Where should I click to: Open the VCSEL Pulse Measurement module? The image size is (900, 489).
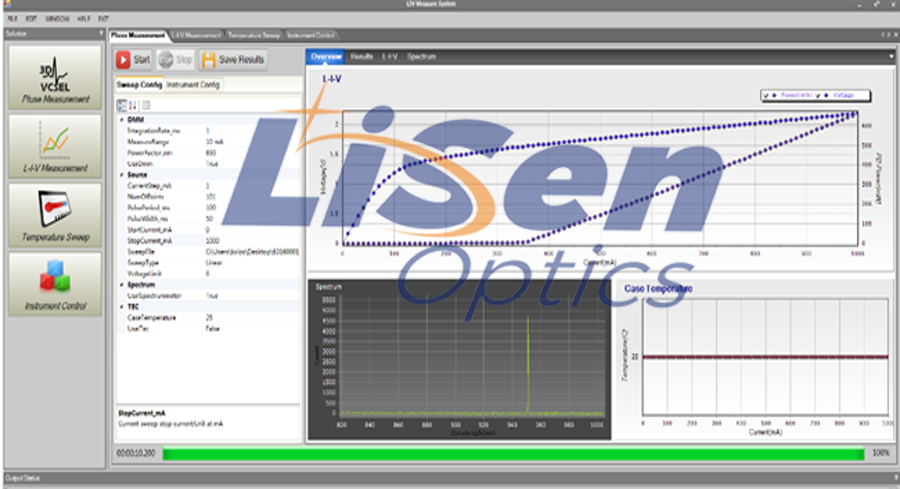[55, 77]
